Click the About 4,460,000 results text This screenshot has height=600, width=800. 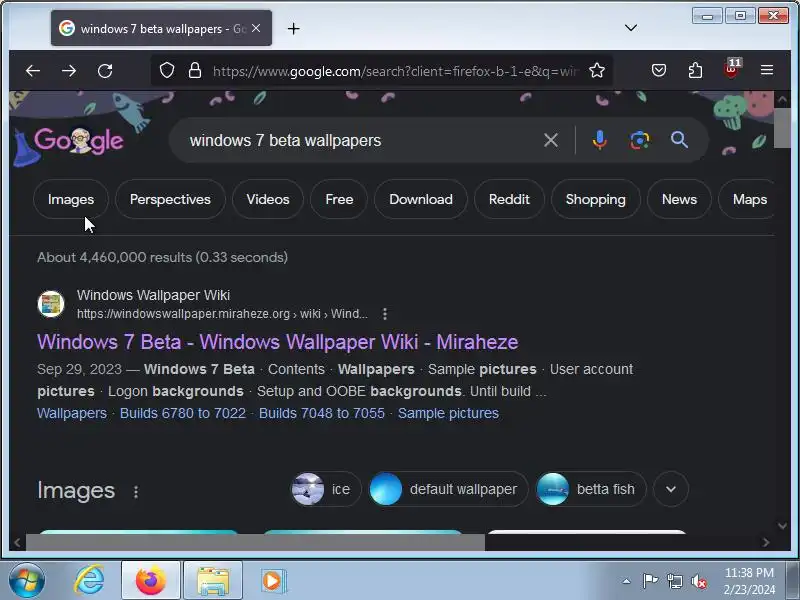pyautogui.click(x=163, y=257)
